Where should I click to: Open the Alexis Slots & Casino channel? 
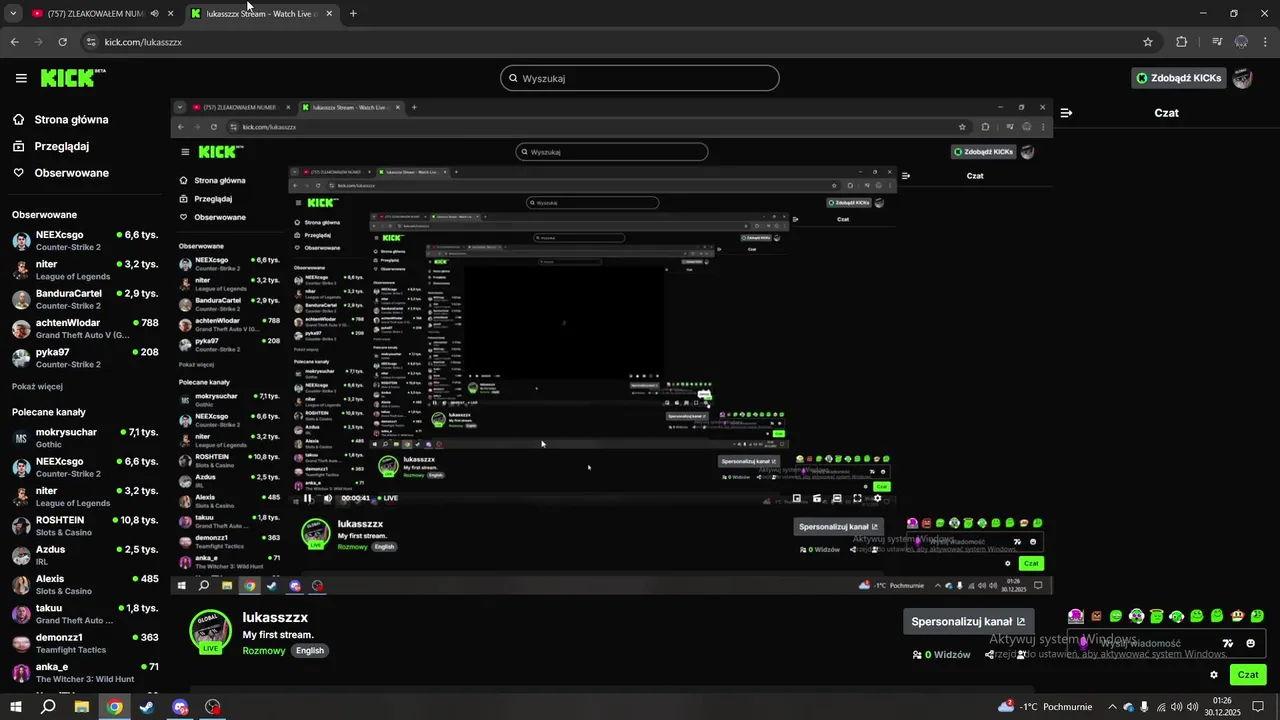tap(85, 584)
